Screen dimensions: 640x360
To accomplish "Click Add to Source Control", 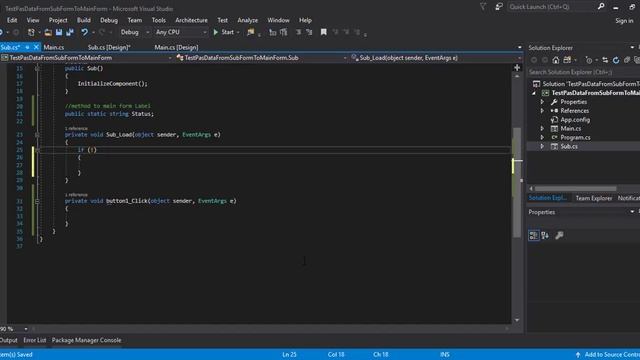I will (608, 355).
